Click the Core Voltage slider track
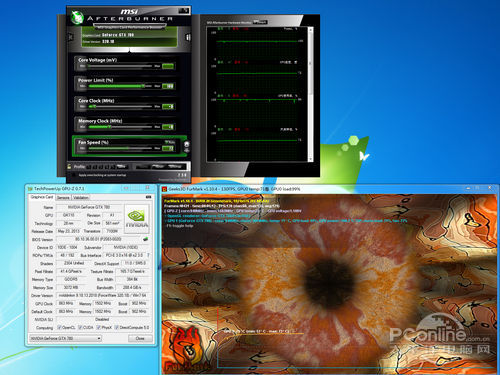 pyautogui.click(x=120, y=66)
